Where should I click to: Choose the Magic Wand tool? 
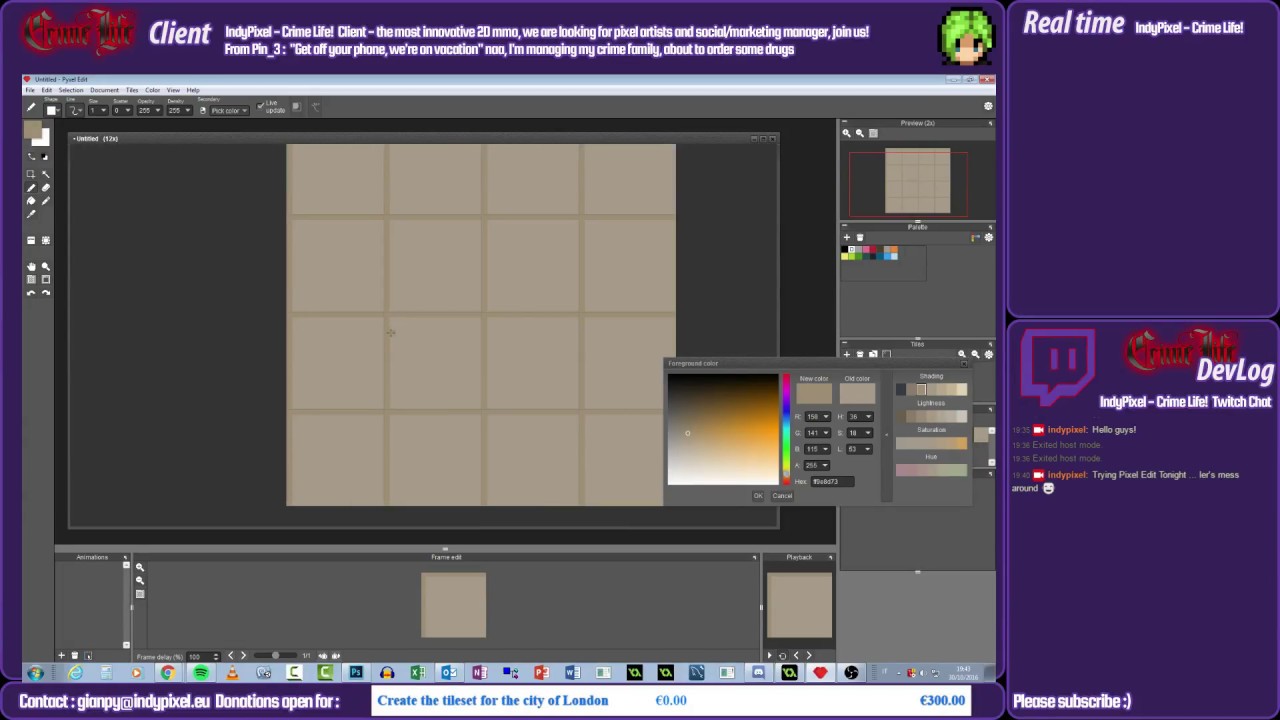[46, 174]
